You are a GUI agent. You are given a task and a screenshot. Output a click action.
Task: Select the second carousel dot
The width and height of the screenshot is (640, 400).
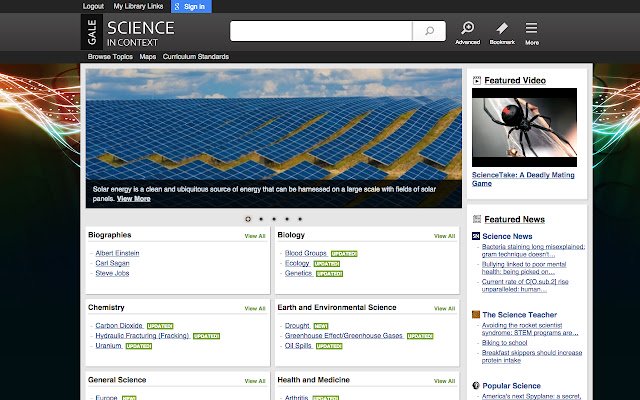261,219
